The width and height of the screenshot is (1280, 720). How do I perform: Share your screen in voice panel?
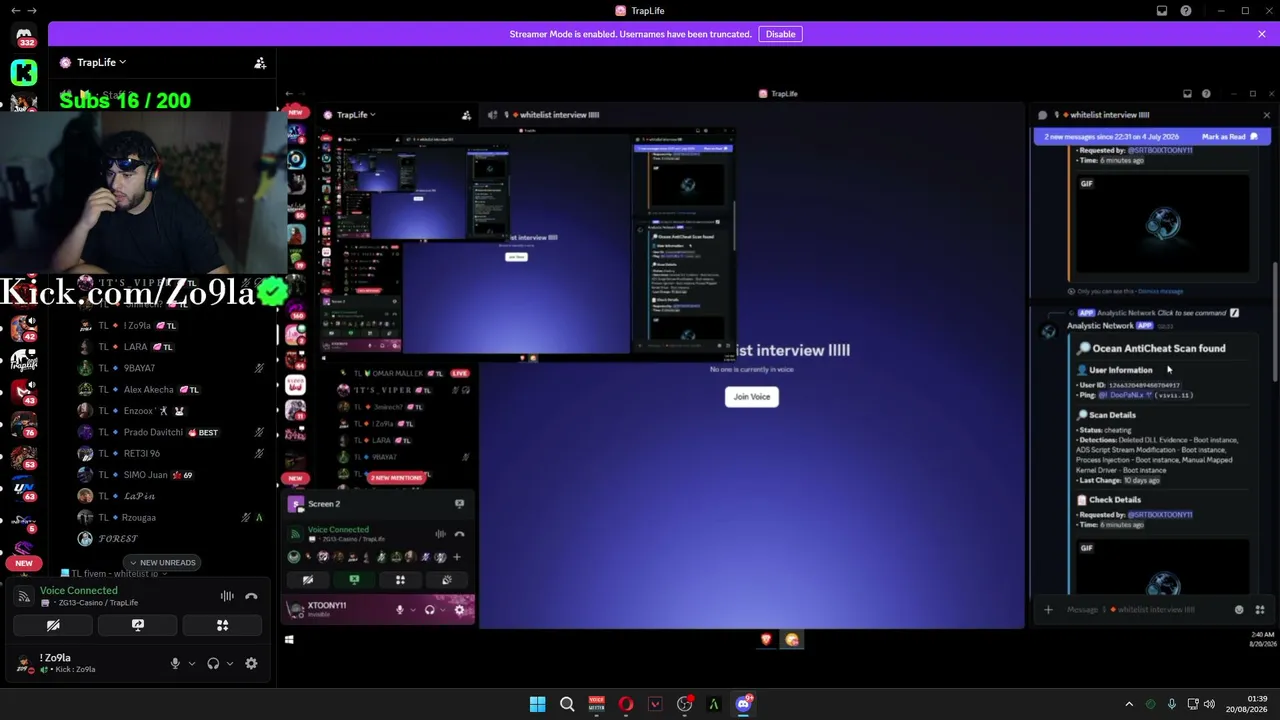coord(138,625)
